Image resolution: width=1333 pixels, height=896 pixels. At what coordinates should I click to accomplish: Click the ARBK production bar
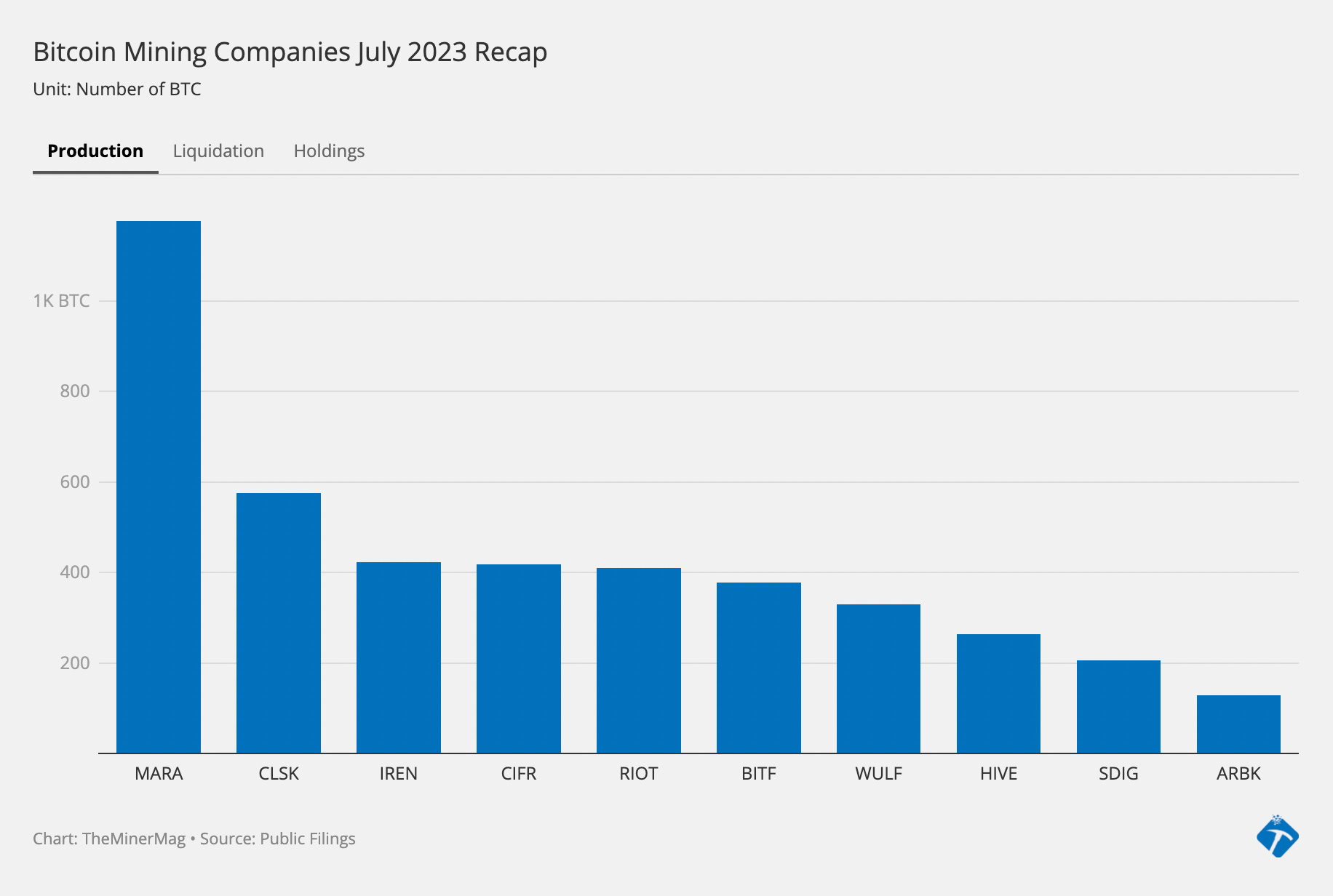[1238, 724]
